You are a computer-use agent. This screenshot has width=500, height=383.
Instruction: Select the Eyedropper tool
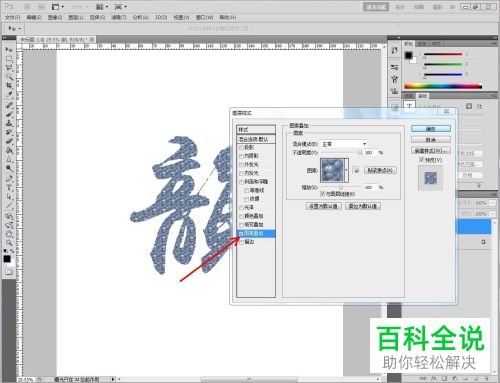(x=9, y=95)
